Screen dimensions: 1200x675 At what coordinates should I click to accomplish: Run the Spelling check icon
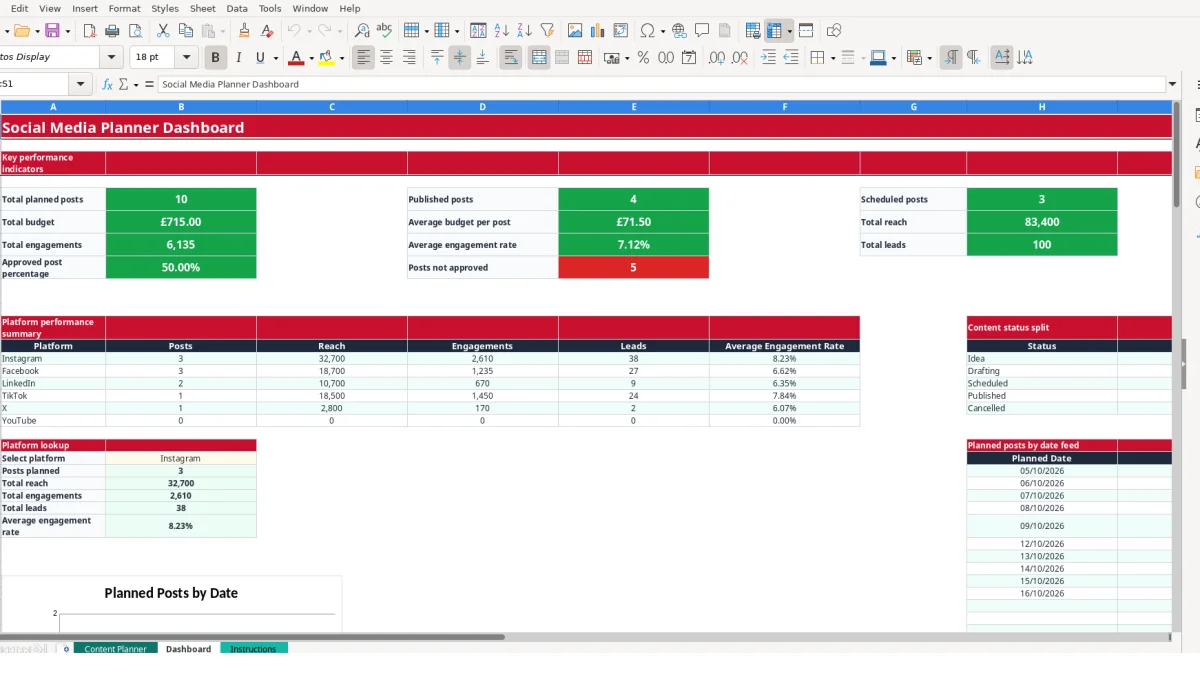[384, 31]
